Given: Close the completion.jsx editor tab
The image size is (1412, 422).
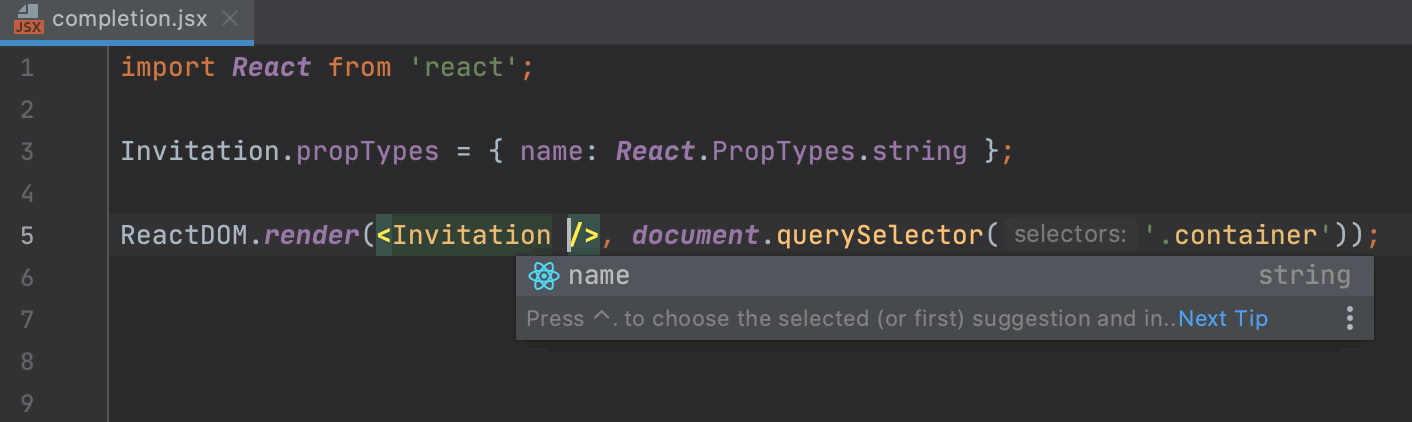Looking at the screenshot, I should click(230, 19).
